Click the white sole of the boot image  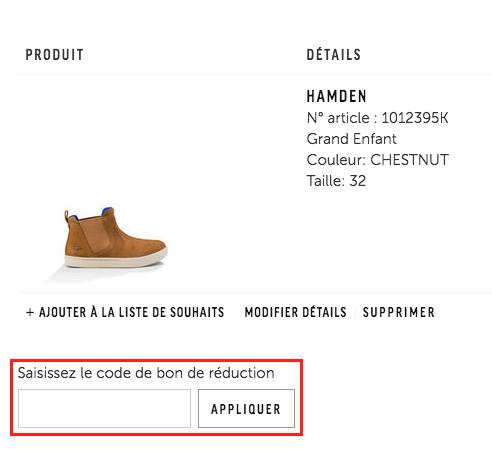[x=115, y=262]
